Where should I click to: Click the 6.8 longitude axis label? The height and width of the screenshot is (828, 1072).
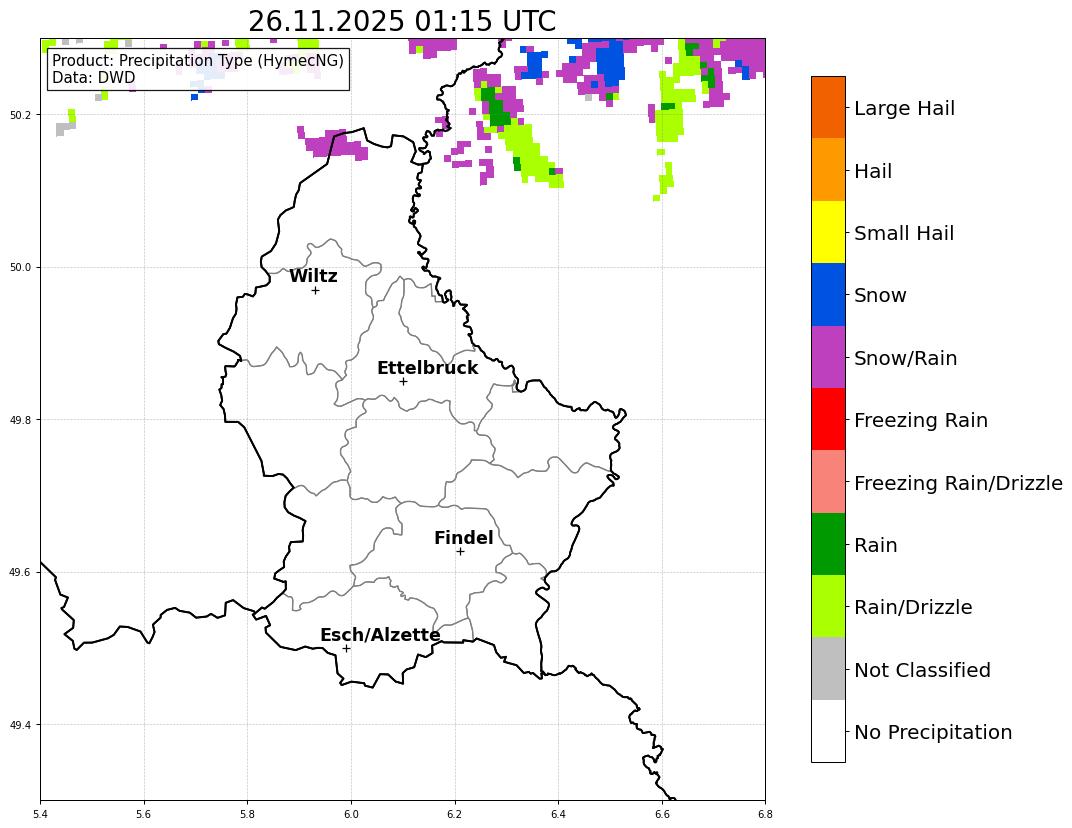point(765,814)
